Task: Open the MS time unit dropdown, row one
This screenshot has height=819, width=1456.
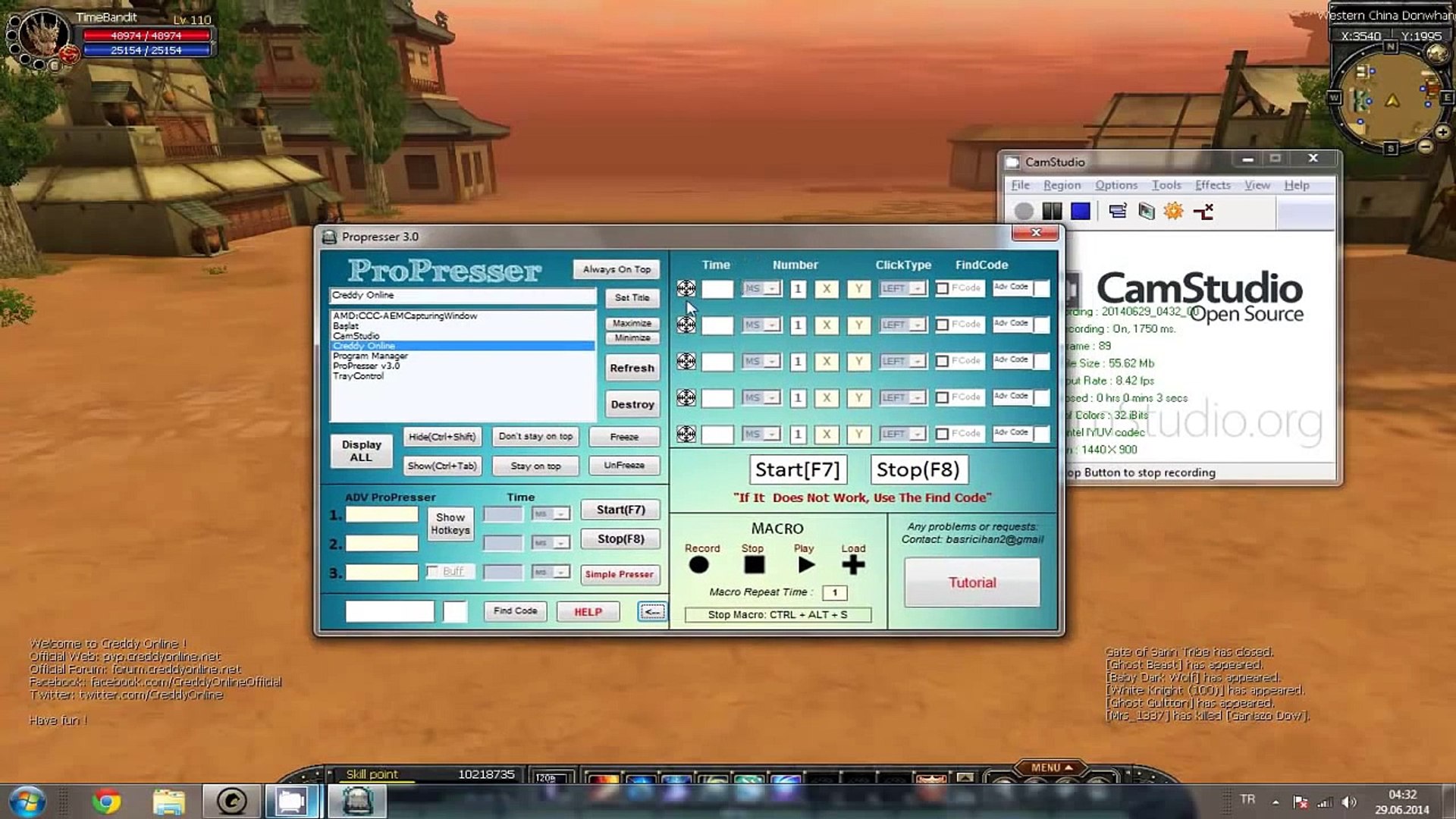Action: click(761, 288)
